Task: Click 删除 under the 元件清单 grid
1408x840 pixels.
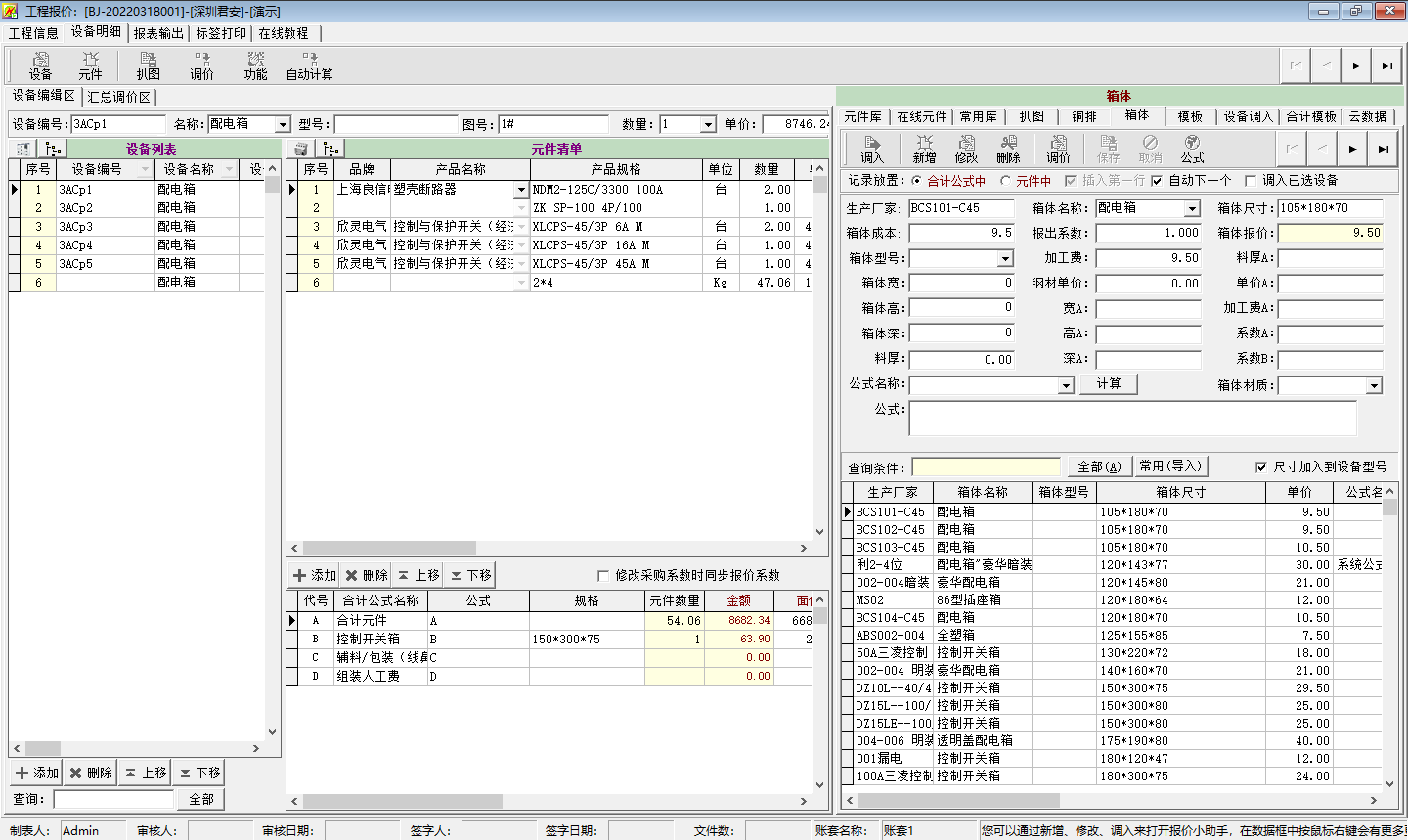Action: [367, 575]
